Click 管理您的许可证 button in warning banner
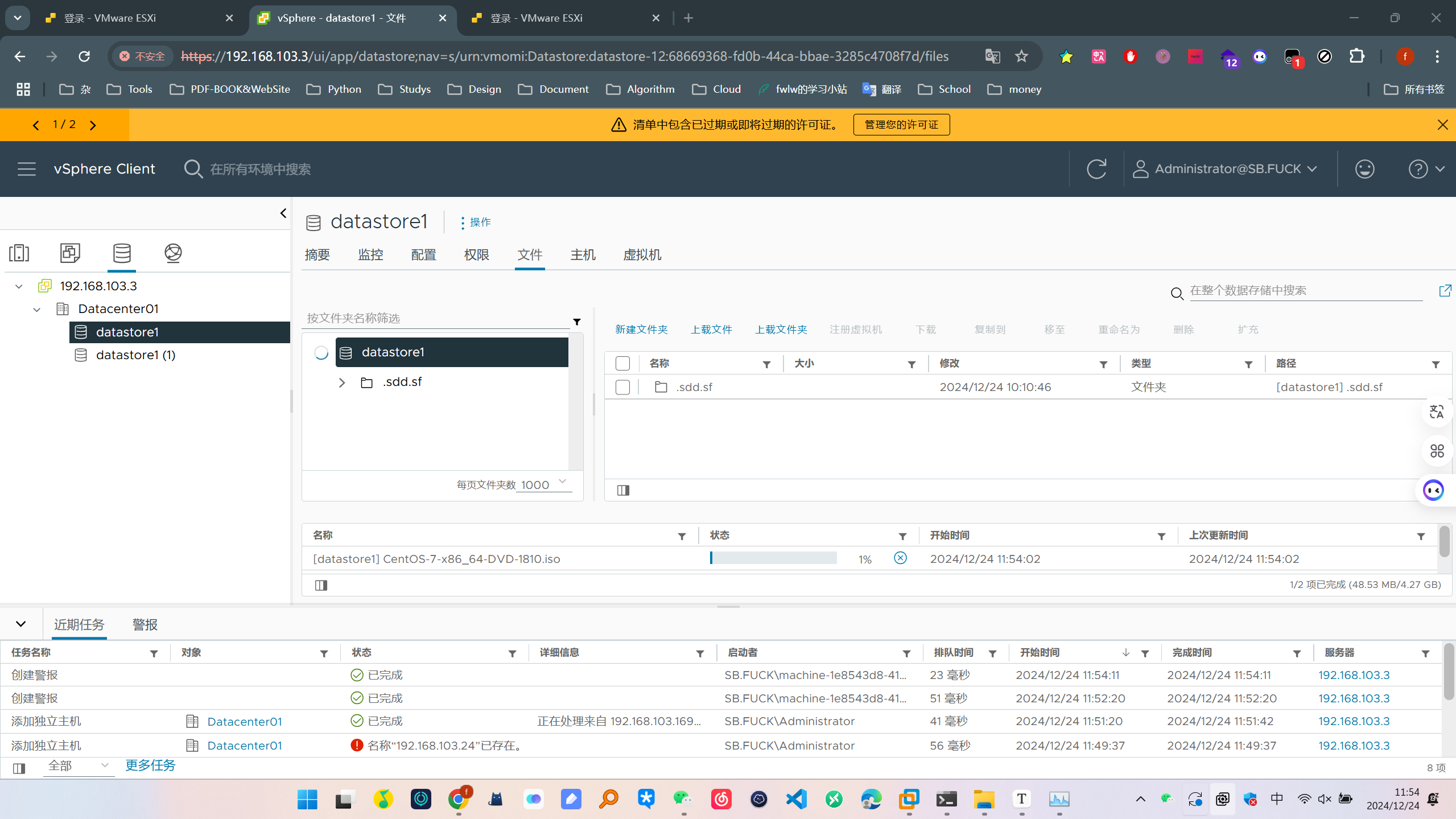 coord(901,125)
